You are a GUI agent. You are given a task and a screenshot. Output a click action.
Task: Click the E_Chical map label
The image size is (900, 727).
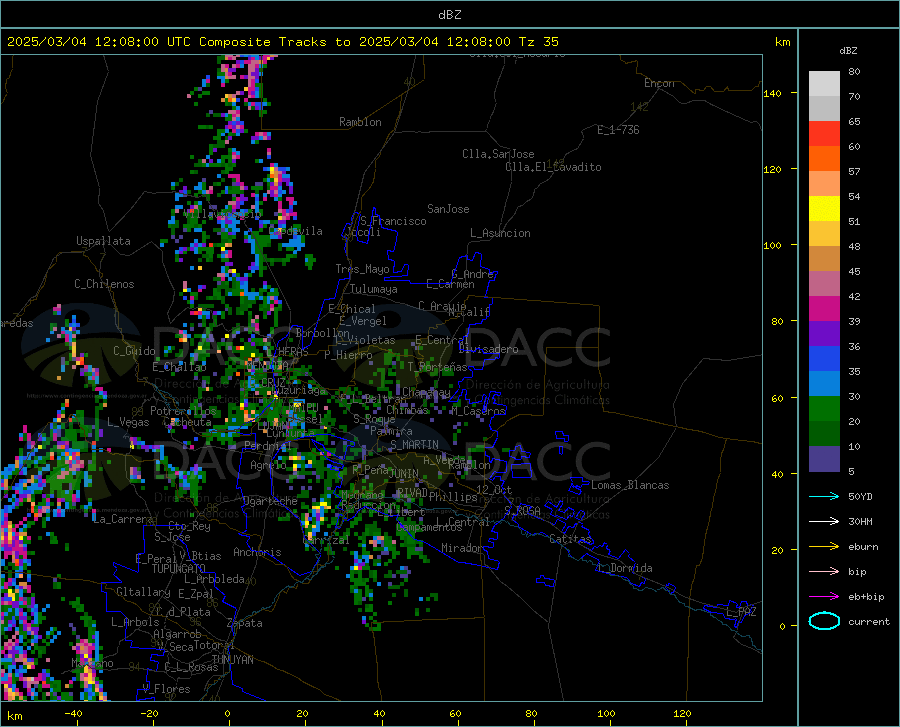tap(352, 309)
